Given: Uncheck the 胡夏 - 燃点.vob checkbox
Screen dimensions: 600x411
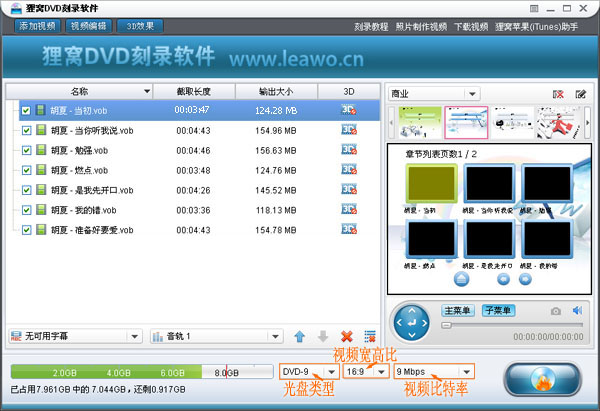Looking at the screenshot, I should [x=26, y=170].
